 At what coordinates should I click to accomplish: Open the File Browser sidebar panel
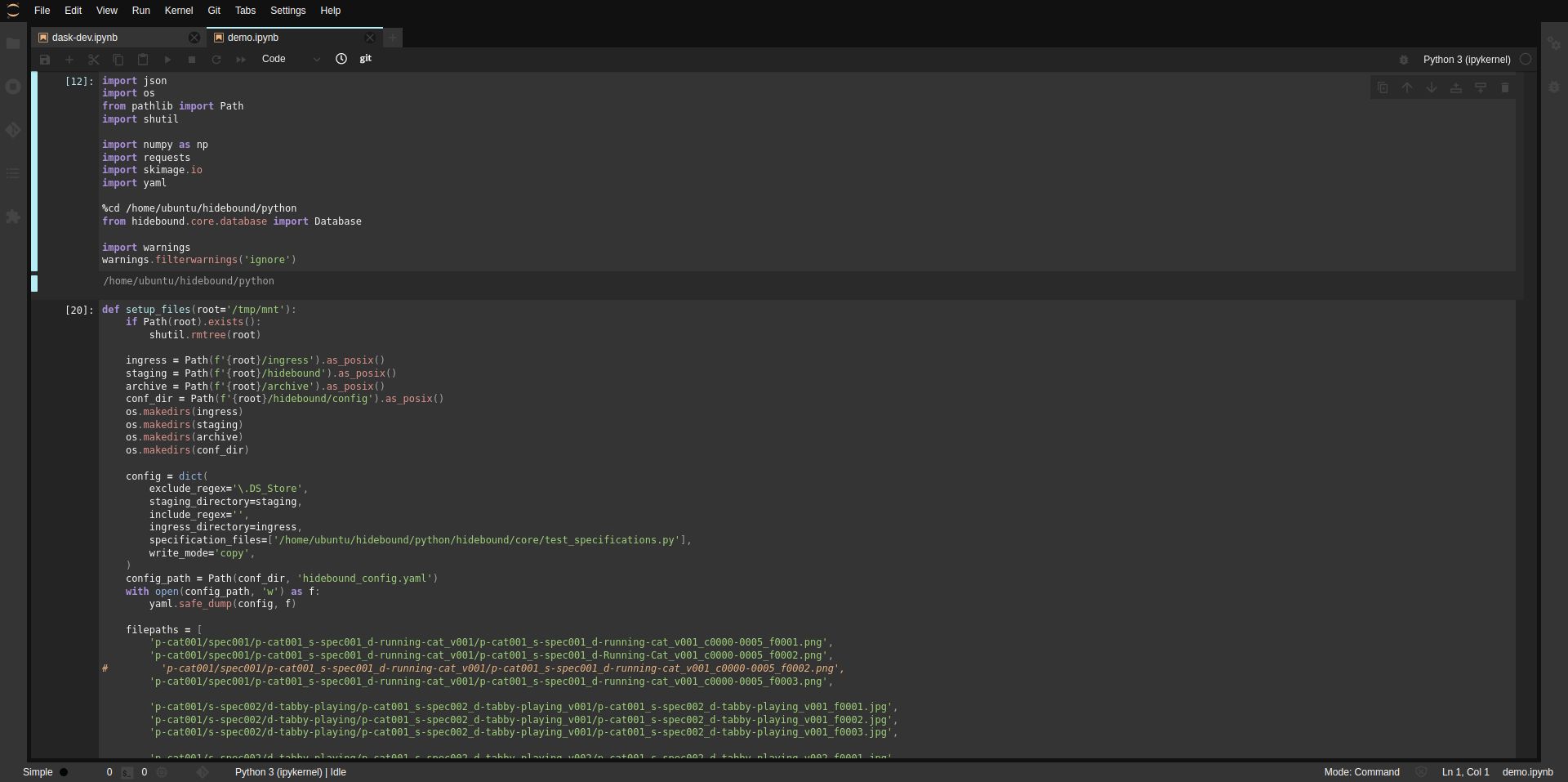point(13,43)
